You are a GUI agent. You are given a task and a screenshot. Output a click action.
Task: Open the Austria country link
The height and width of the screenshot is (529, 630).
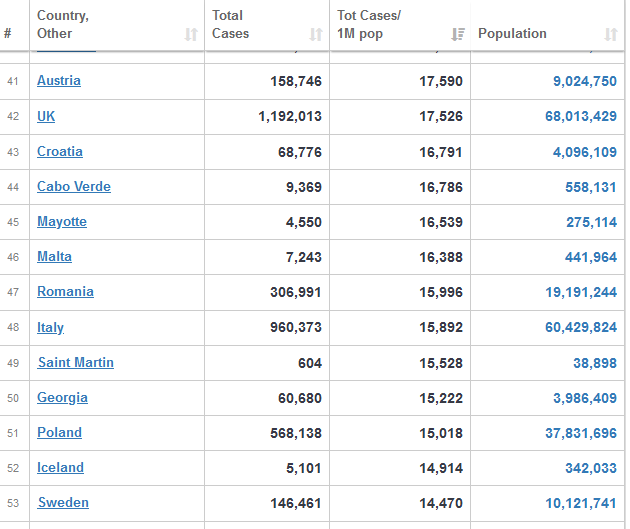(x=59, y=81)
